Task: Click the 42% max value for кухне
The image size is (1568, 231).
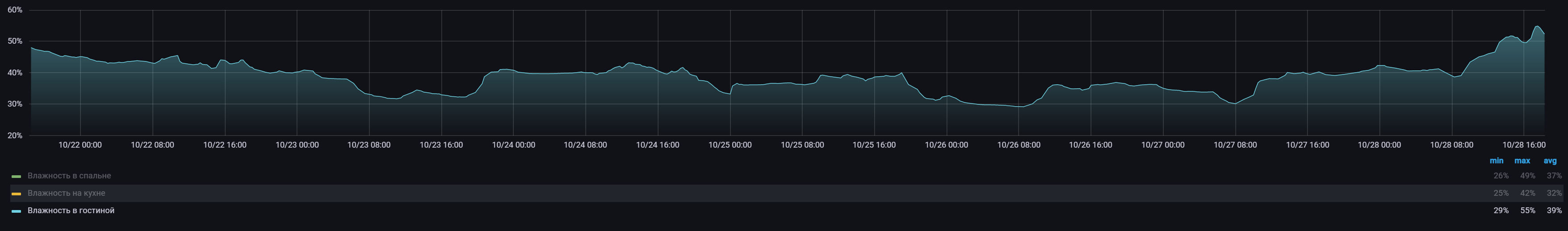Action: click(1527, 193)
